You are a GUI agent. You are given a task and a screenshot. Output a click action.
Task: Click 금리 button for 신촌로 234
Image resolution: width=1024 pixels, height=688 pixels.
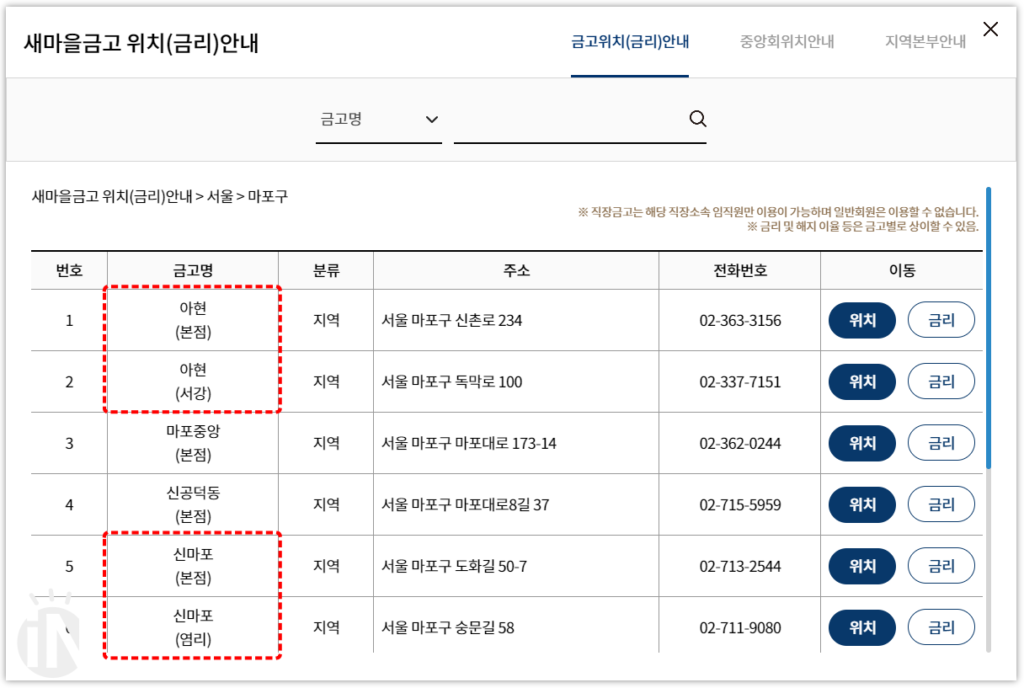941,320
